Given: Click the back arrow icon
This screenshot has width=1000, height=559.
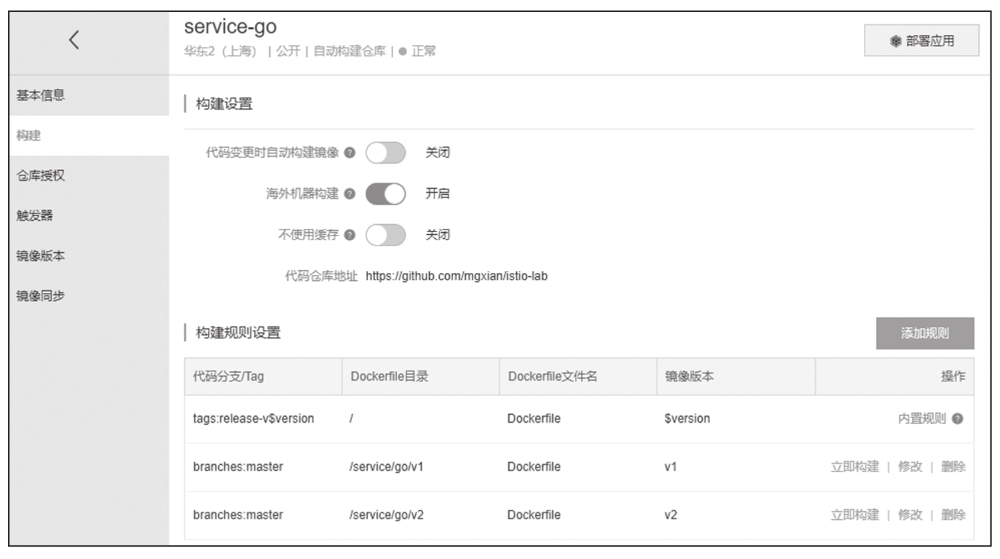Looking at the screenshot, I should (x=74, y=40).
